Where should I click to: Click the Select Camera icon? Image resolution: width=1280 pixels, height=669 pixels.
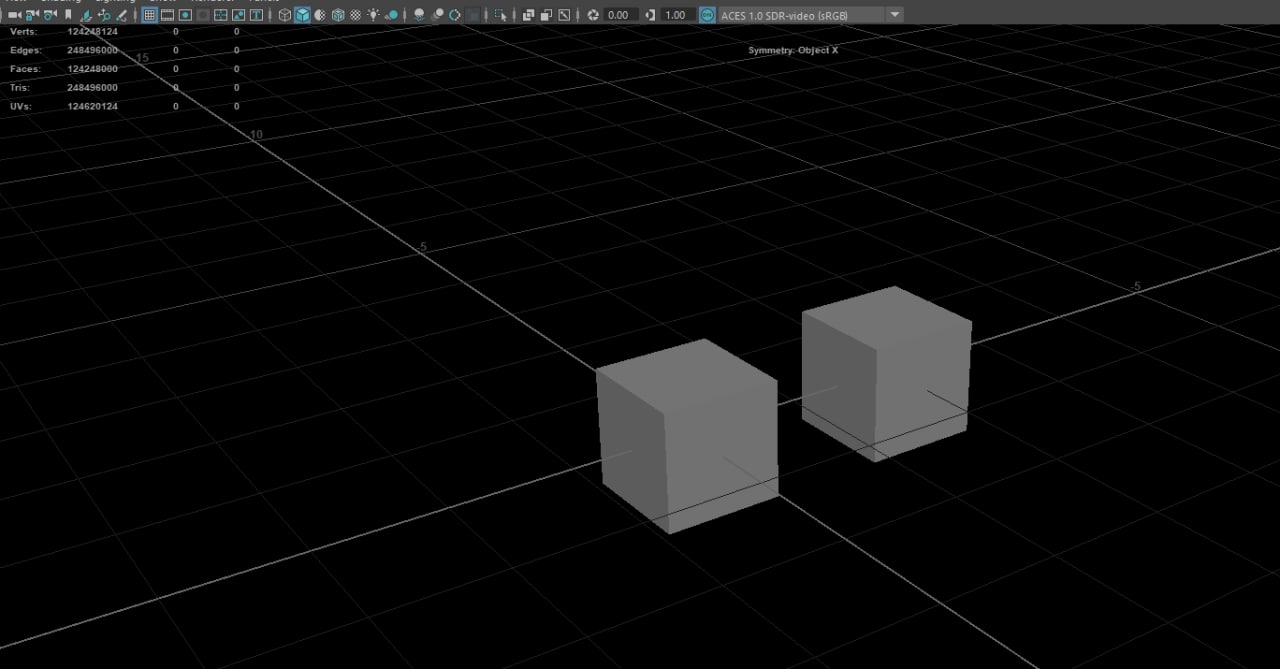point(14,15)
